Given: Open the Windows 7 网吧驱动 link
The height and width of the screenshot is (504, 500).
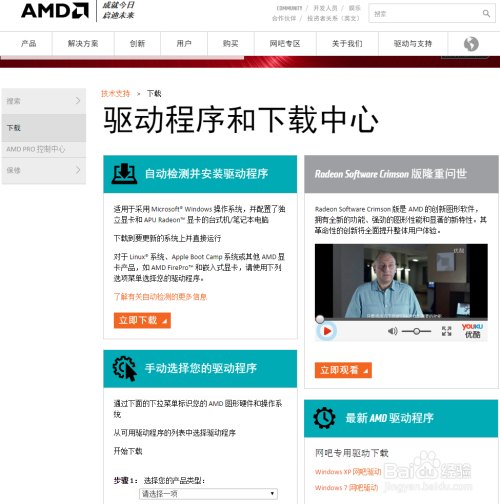Looking at the screenshot, I should click(347, 488).
